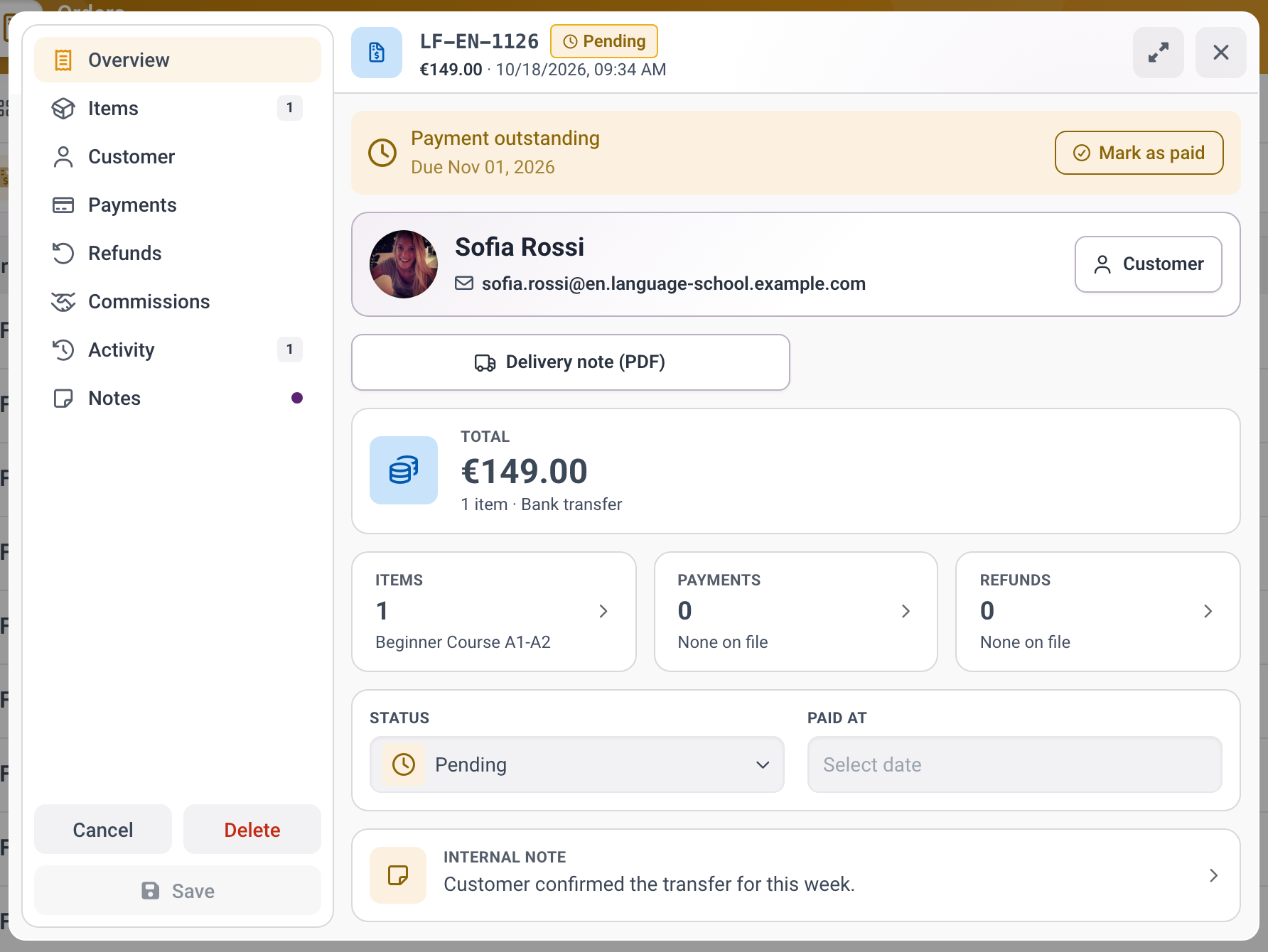1268x952 pixels.
Task: Mark the order as paid
Action: (1139, 153)
